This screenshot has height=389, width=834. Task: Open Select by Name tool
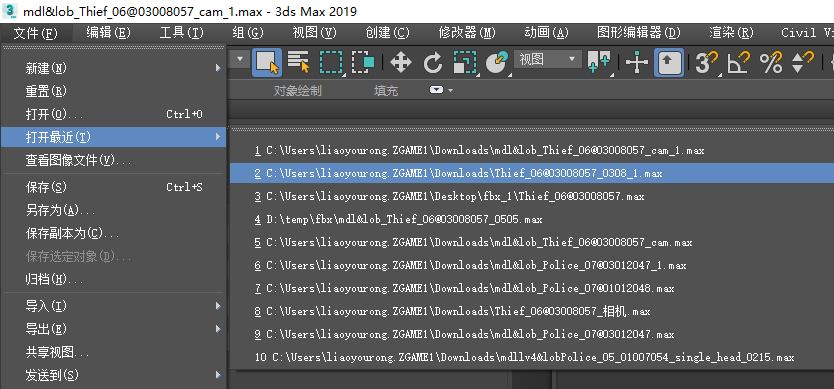click(298, 62)
